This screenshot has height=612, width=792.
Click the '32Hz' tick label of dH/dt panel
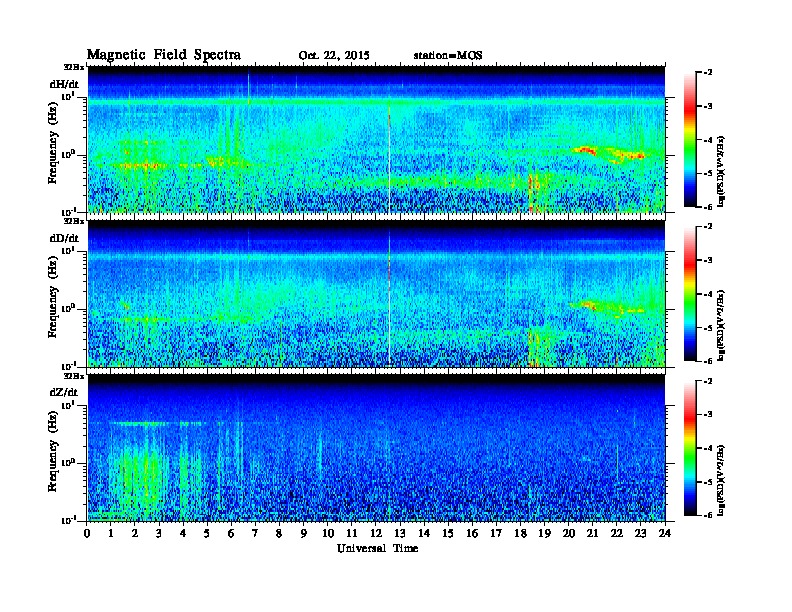[x=74, y=67]
